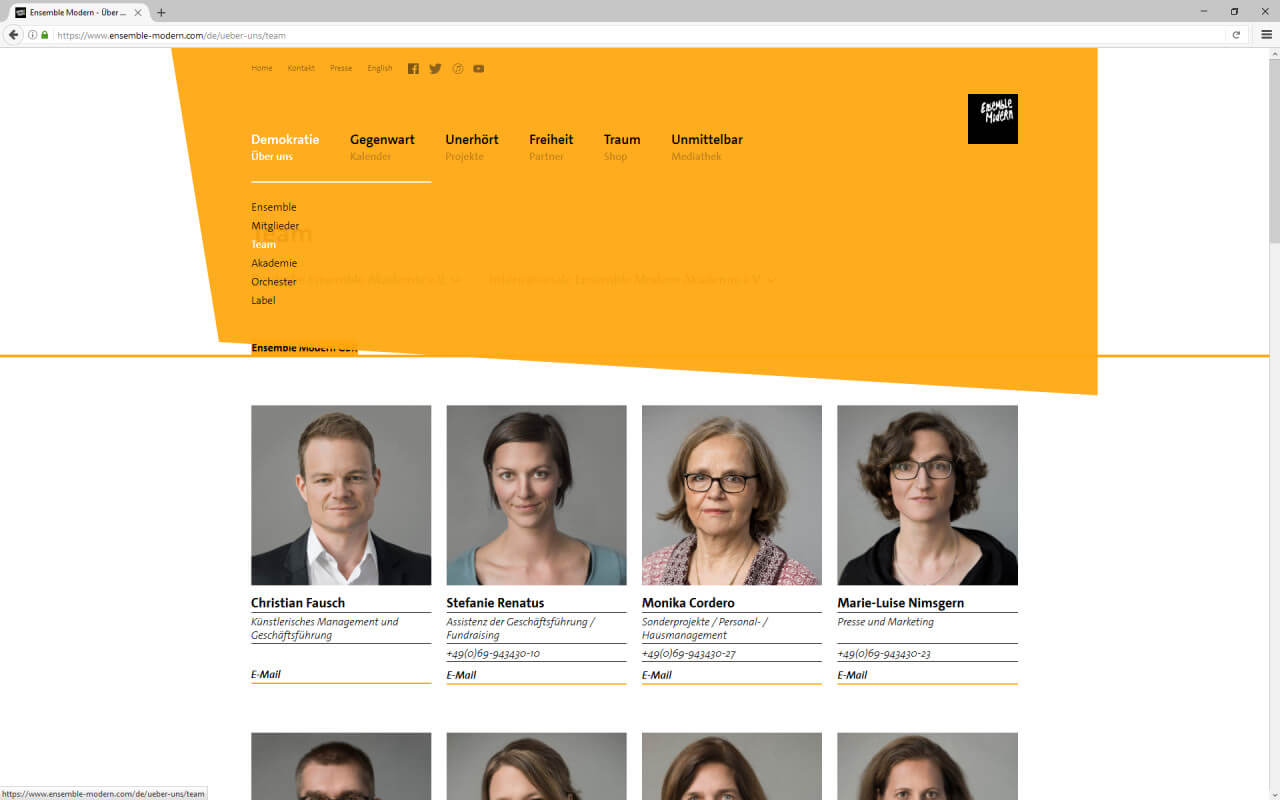This screenshot has width=1280, height=800.
Task: Open the Demokratie Über uns menu
Action: 285,146
